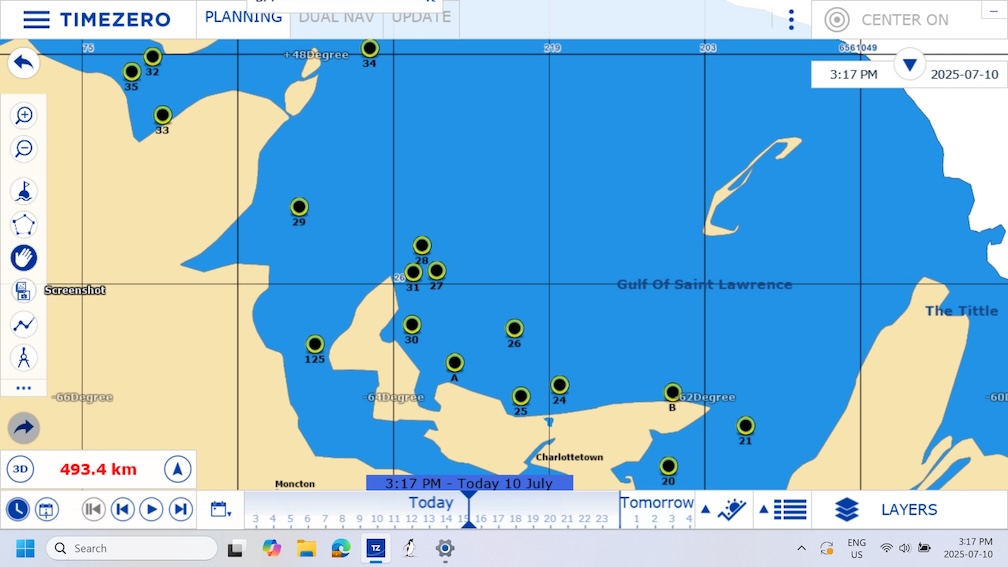Select the boundary polygon tool
Image resolution: width=1008 pixels, height=567 pixels.
[24, 224]
